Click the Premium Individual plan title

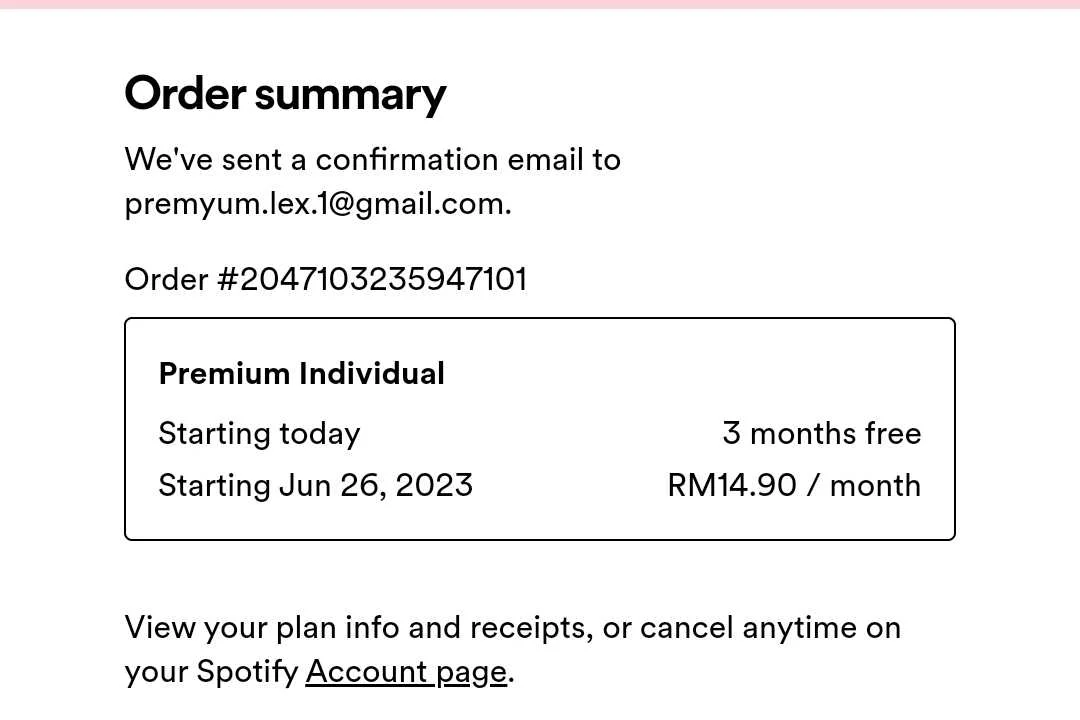coord(302,374)
